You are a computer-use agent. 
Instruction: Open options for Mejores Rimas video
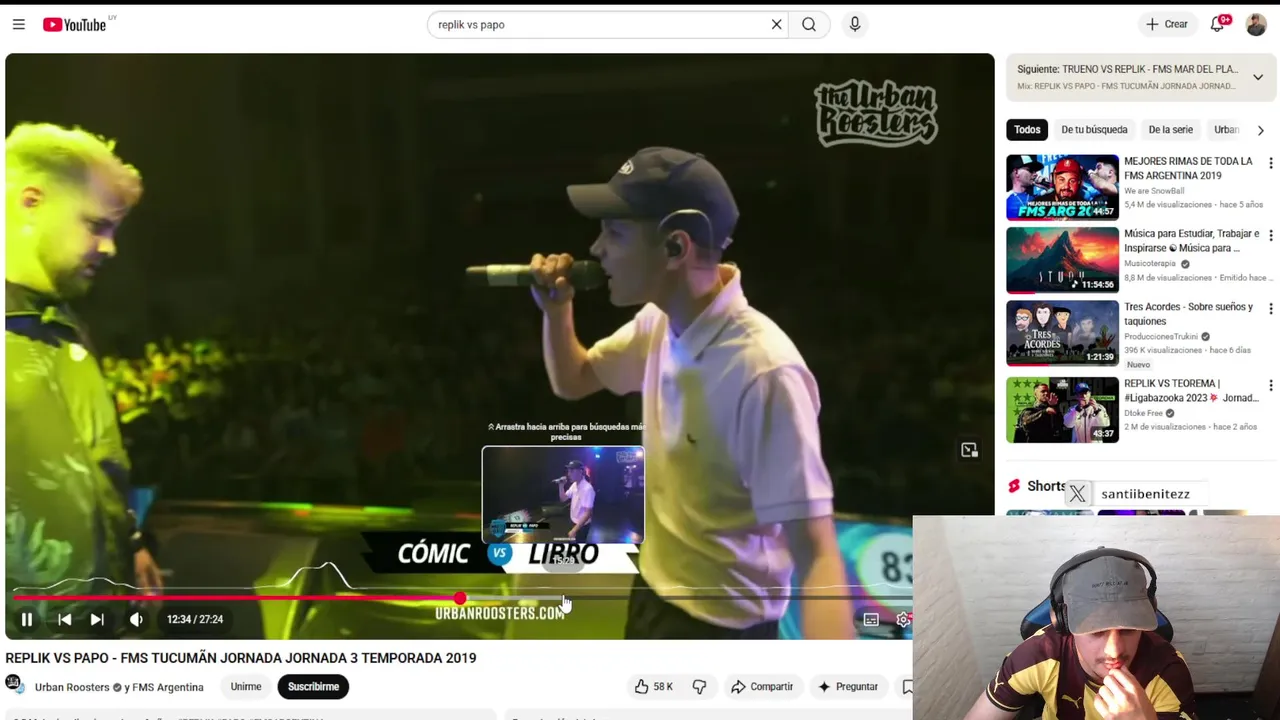click(1271, 163)
